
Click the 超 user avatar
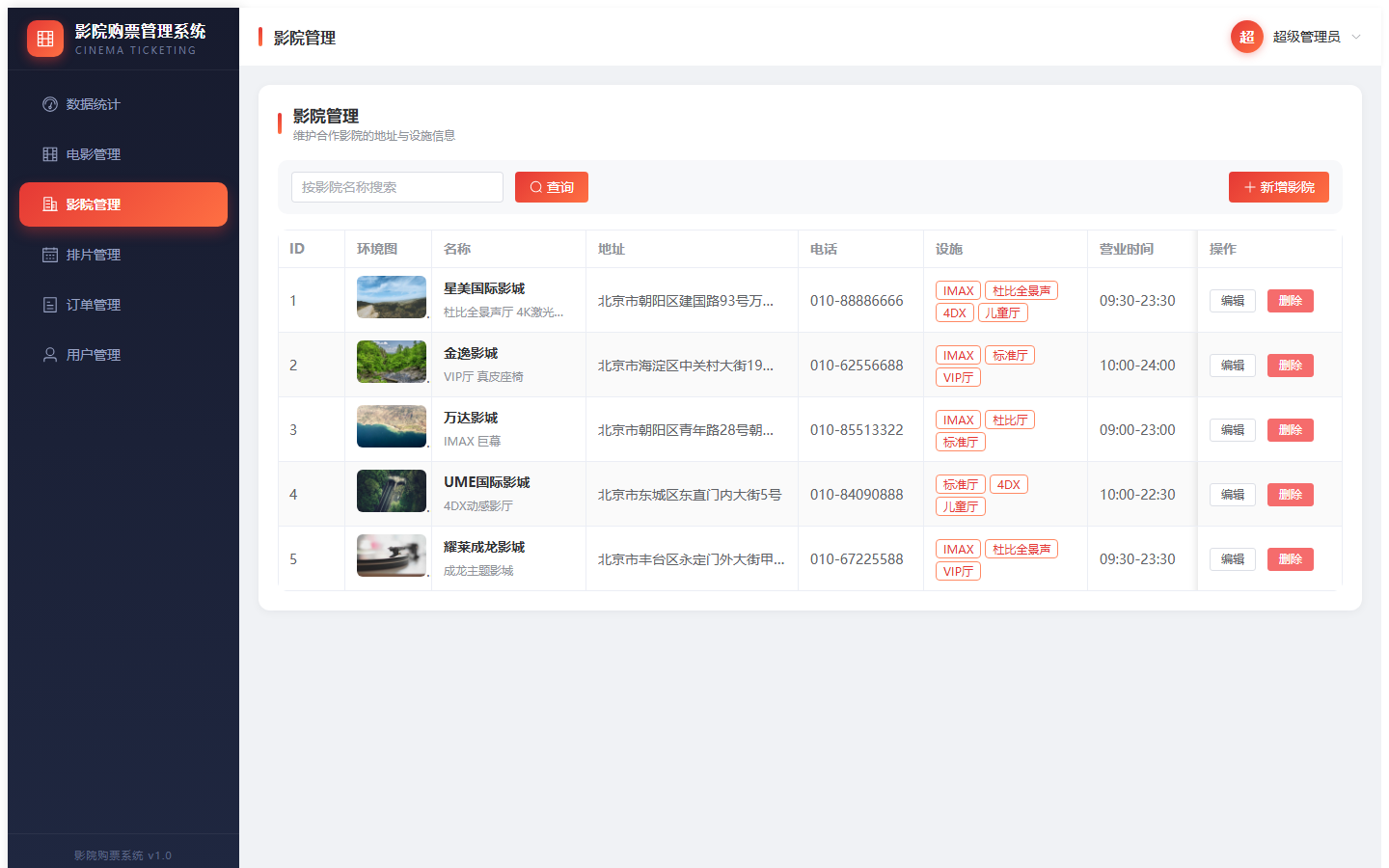pos(1247,37)
